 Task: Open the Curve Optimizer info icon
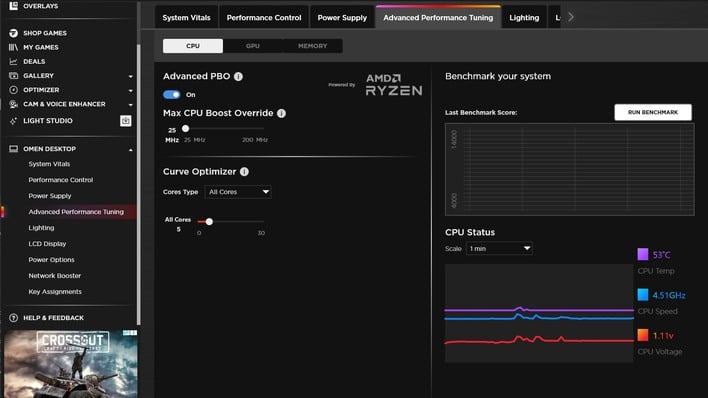click(x=244, y=172)
